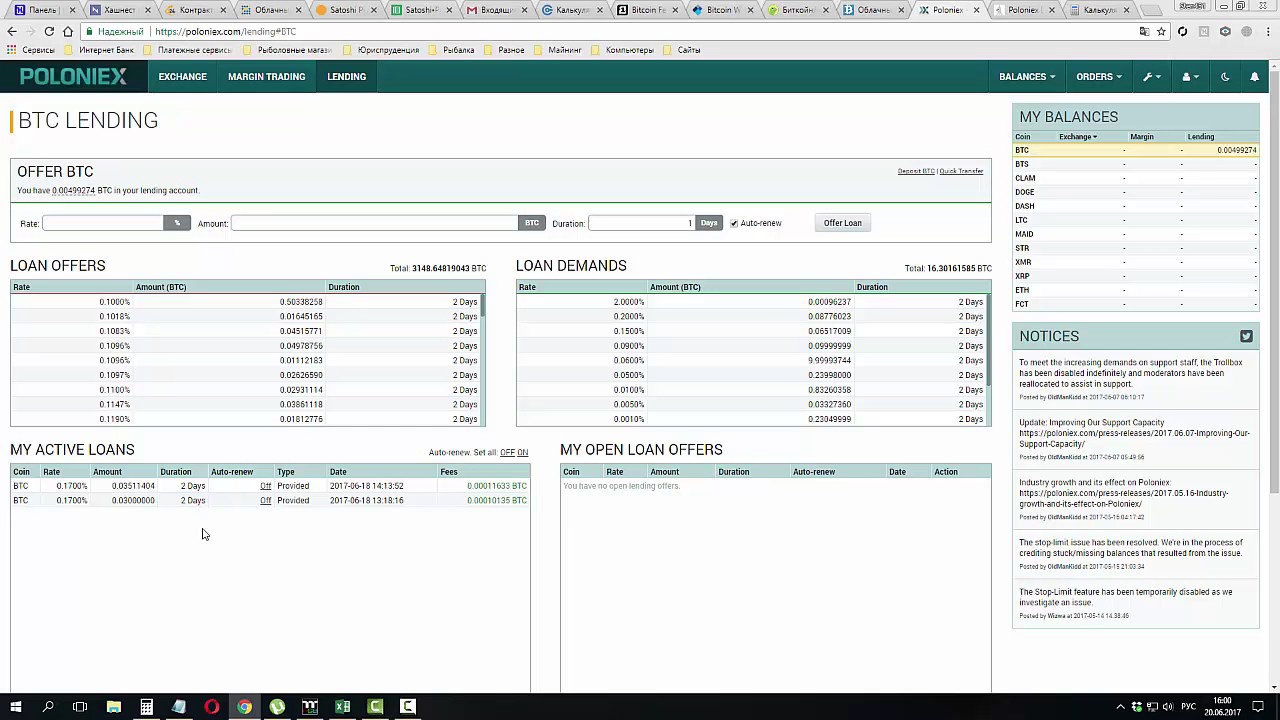Open notifications bell
The image size is (1280, 720).
[x=1254, y=77]
